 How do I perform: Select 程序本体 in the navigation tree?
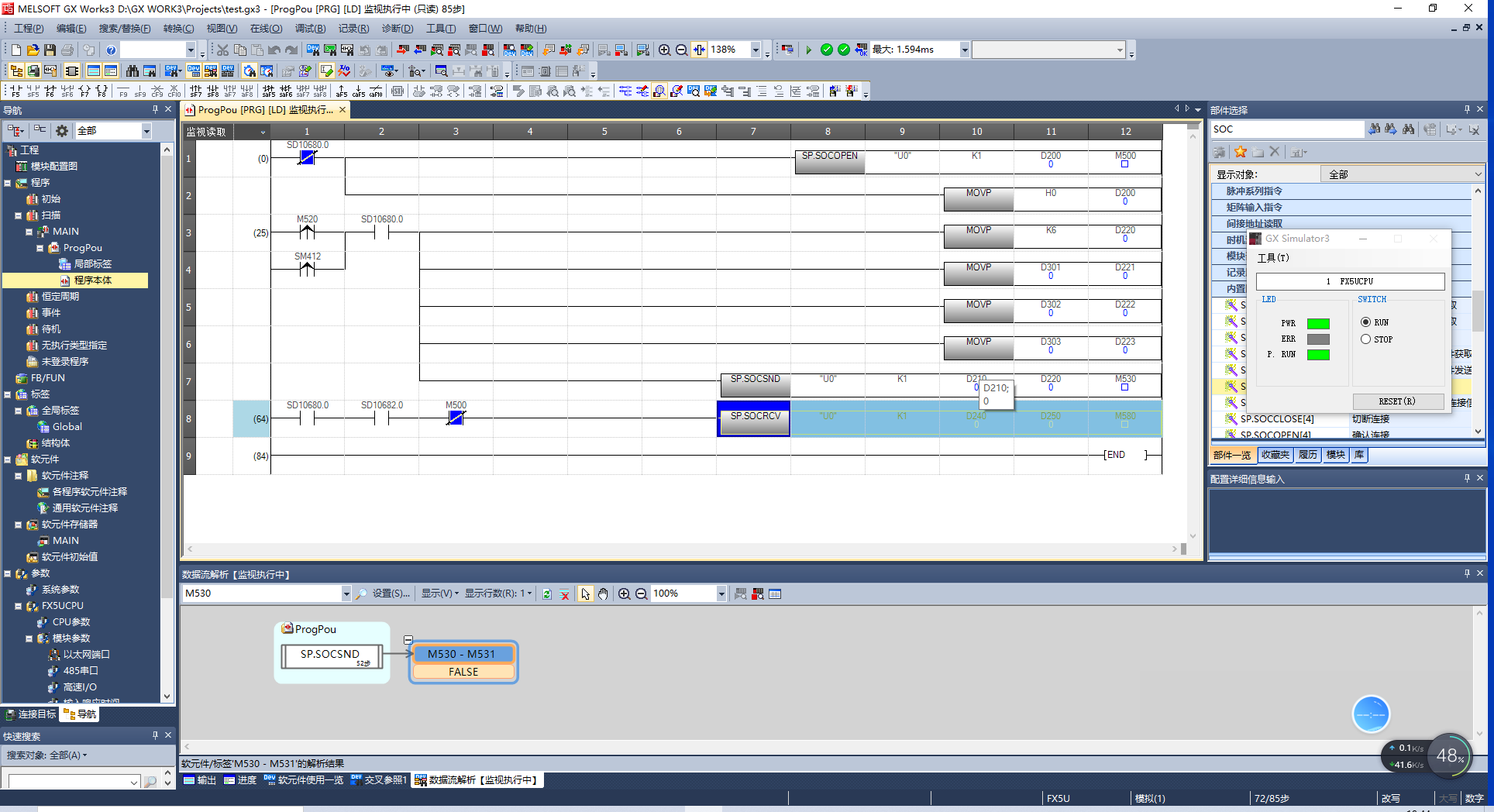[x=92, y=280]
